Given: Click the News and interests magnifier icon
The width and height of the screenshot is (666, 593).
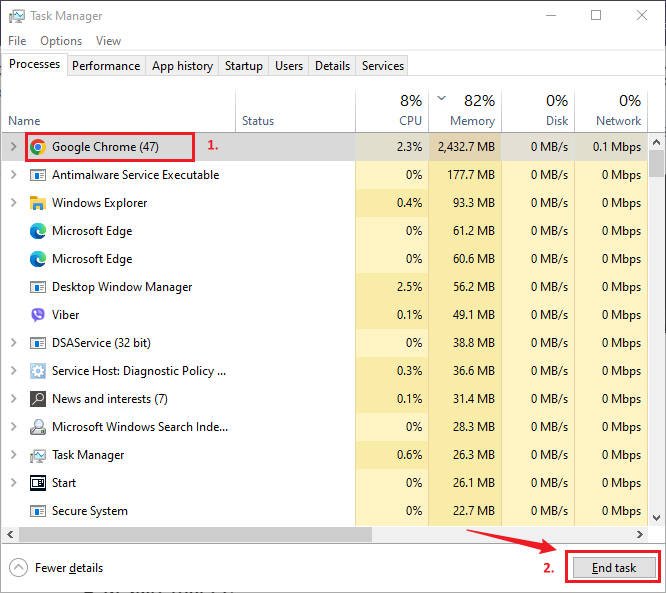Looking at the screenshot, I should [x=38, y=399].
